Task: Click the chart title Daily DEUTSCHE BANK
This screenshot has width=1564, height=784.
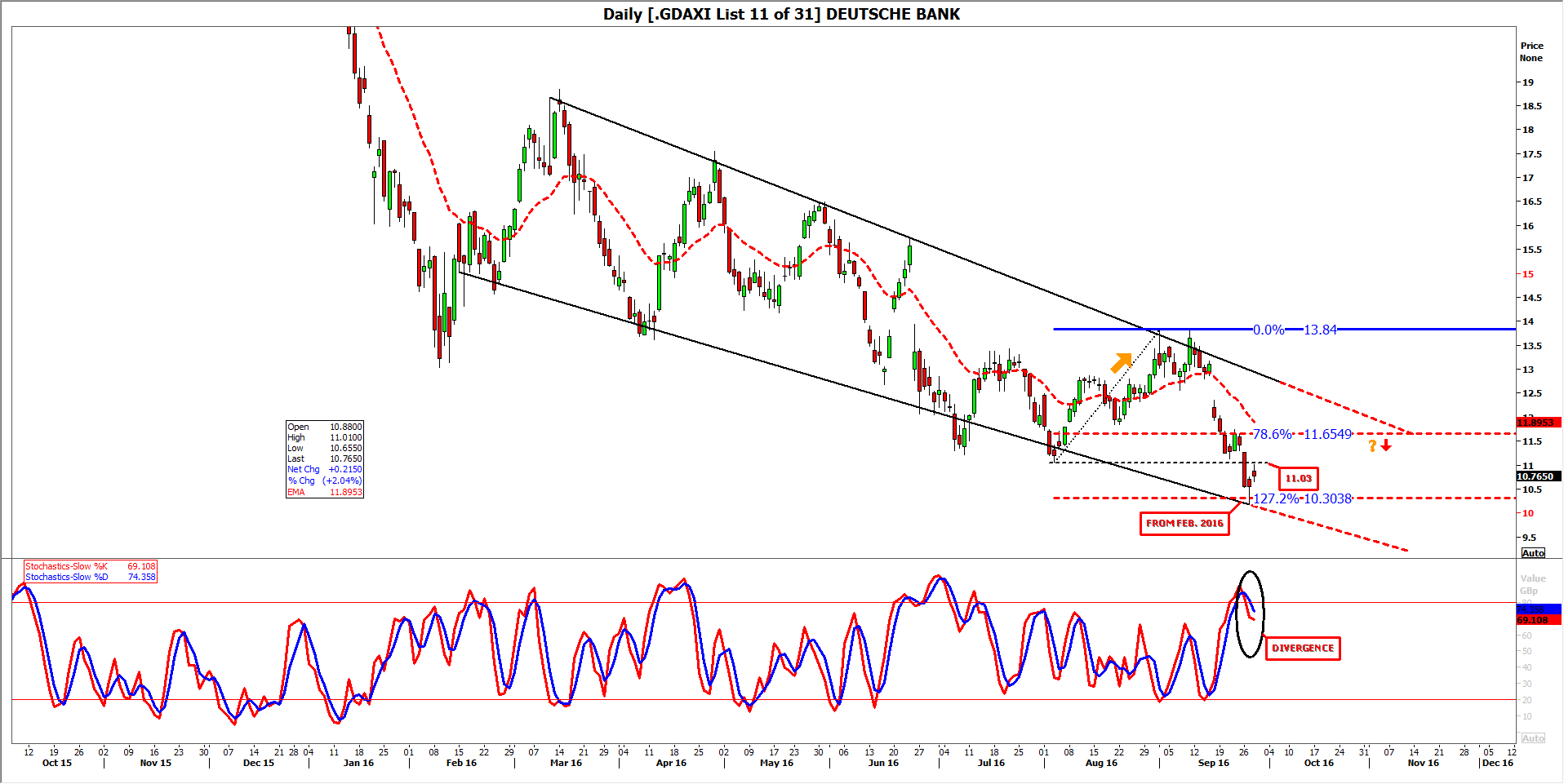Action: click(781, 14)
